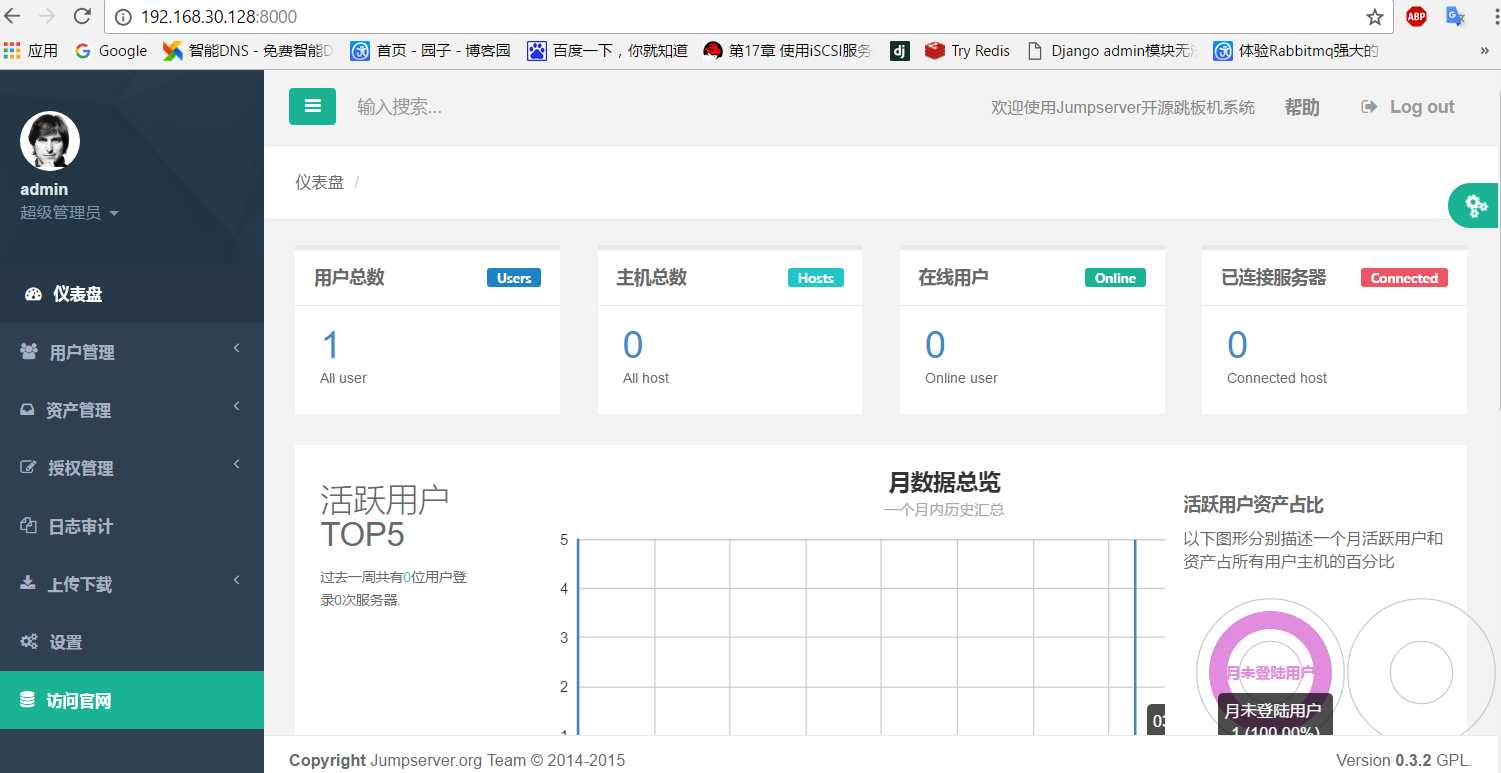
Task: Open the Google bookmark
Action: pyautogui.click(x=111, y=50)
